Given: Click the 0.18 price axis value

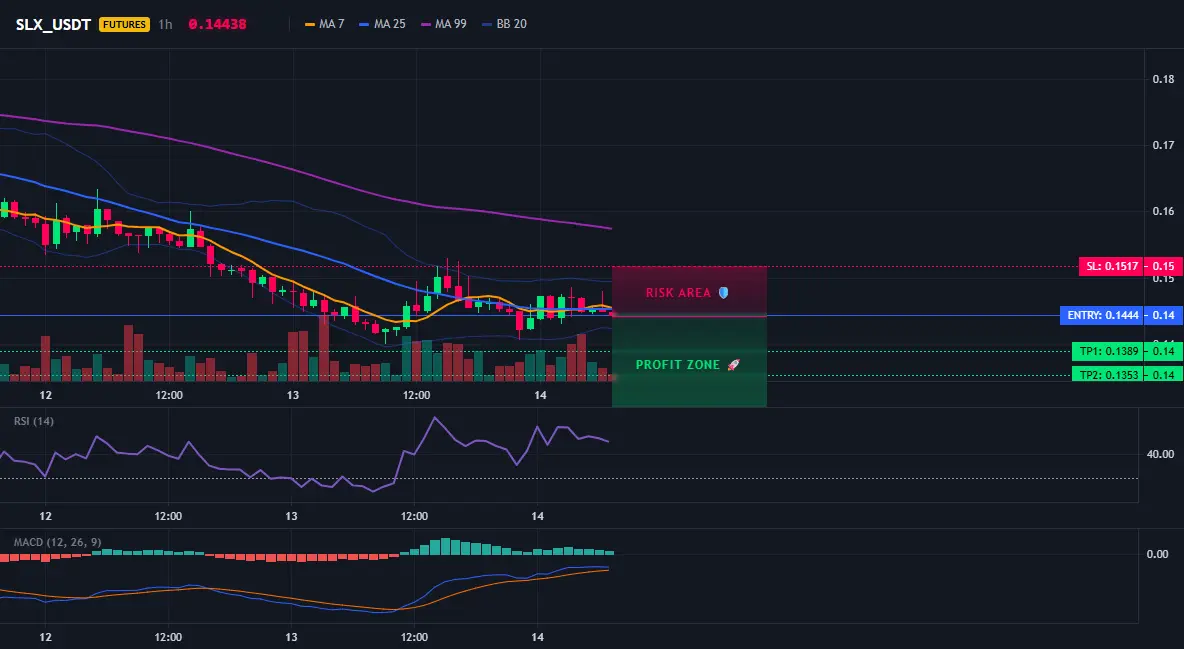Looking at the screenshot, I should 1164,79.
